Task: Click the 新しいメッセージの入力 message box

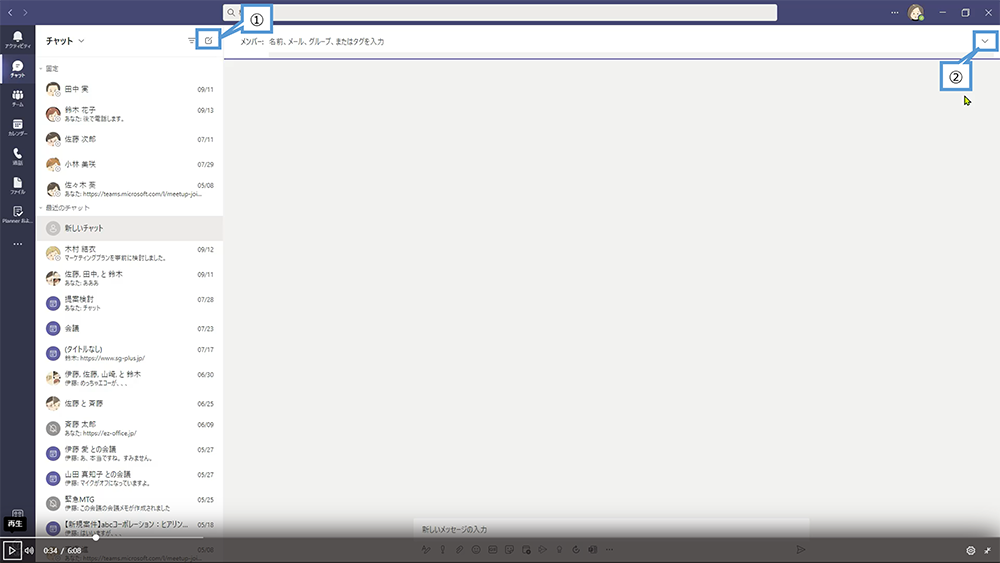Action: tap(611, 529)
